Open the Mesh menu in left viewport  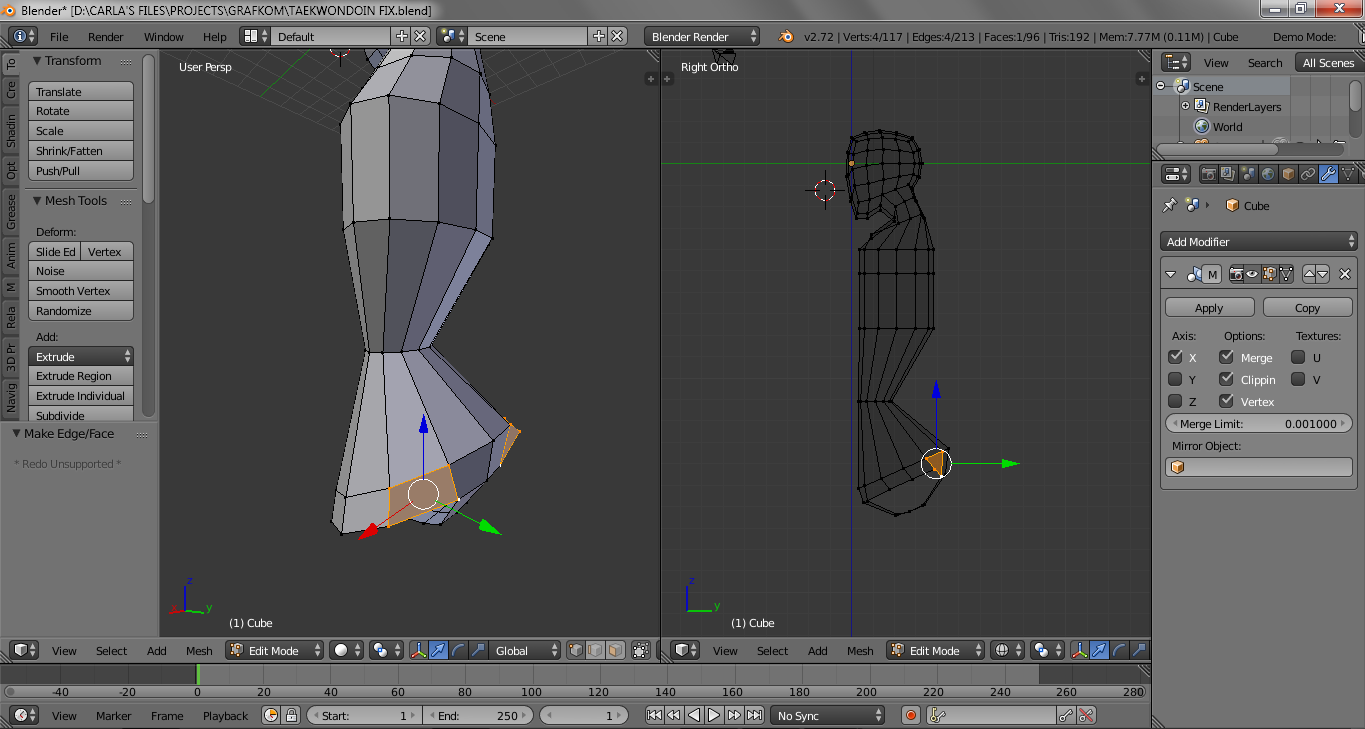point(199,651)
